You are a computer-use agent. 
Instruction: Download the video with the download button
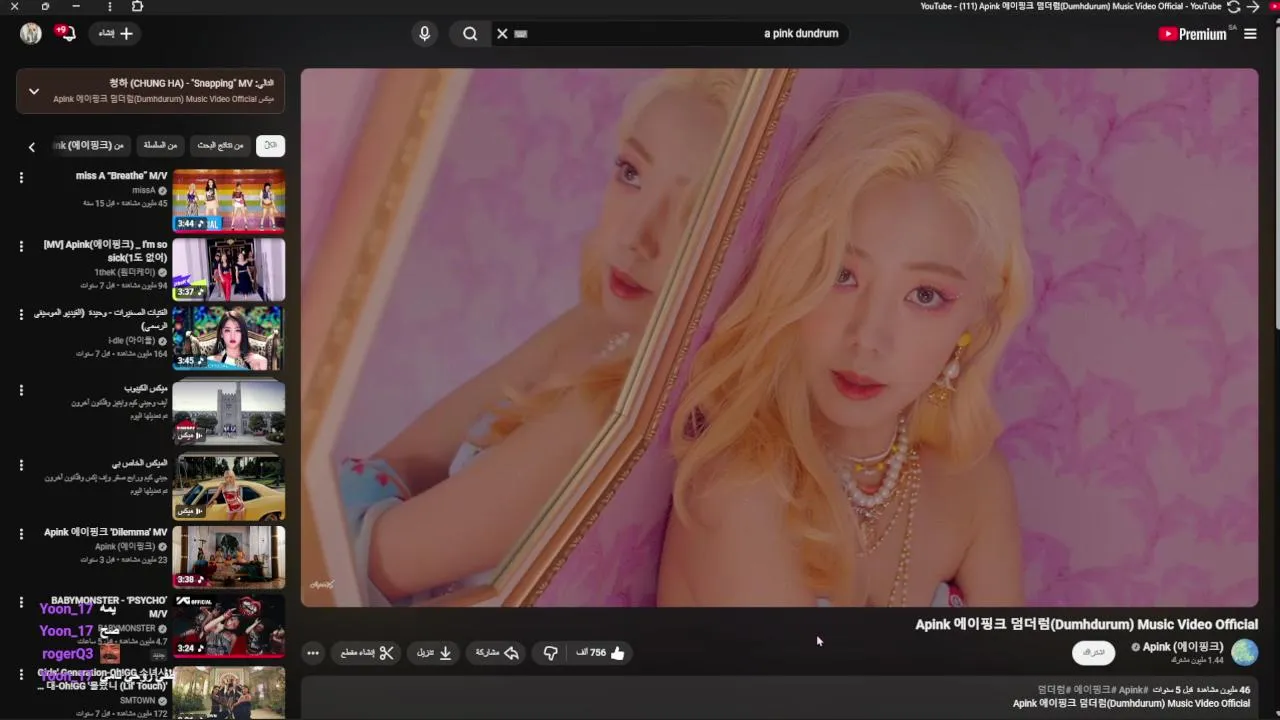pyautogui.click(x=434, y=653)
